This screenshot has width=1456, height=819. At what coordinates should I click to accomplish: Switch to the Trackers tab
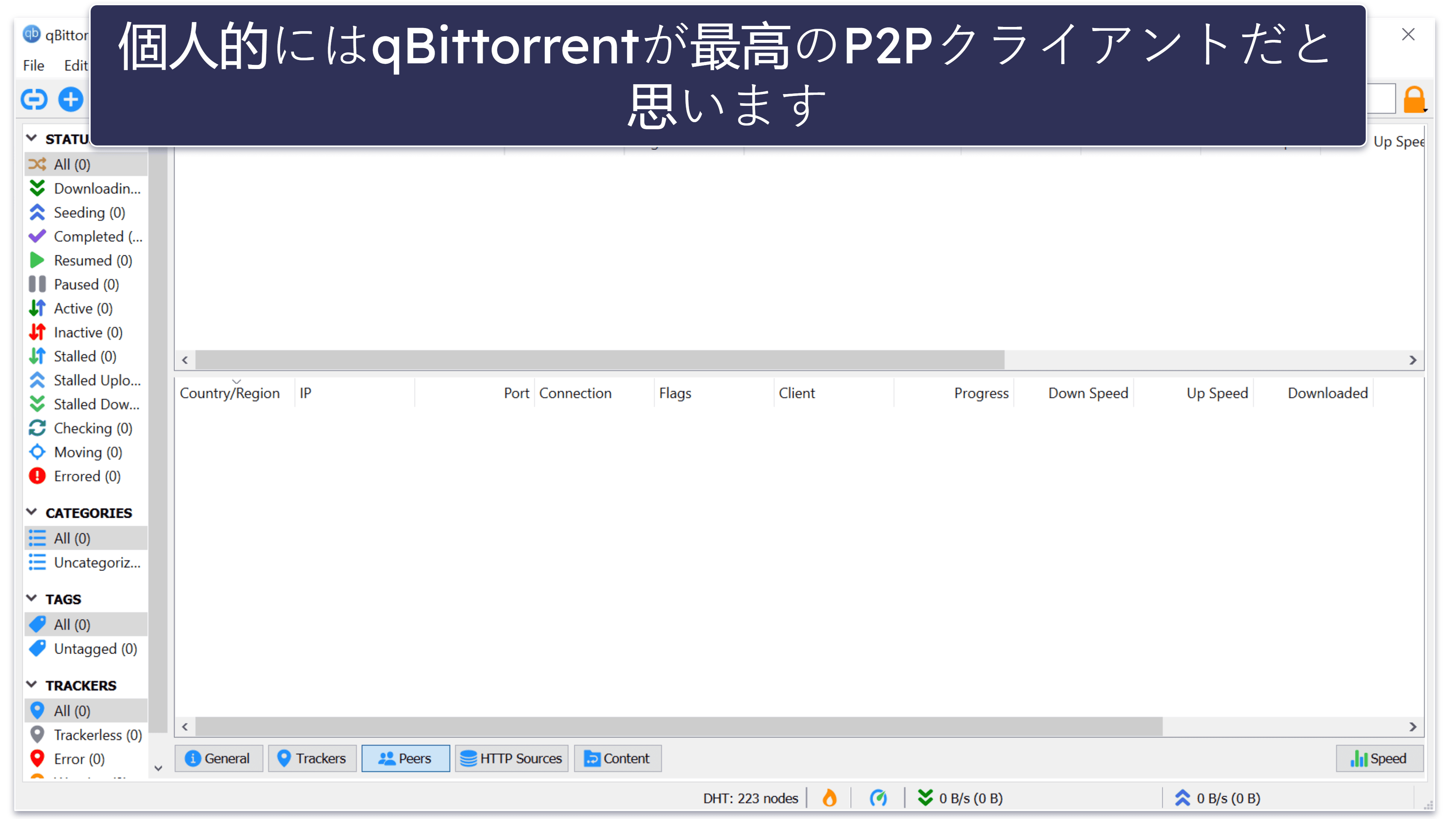pyautogui.click(x=312, y=759)
